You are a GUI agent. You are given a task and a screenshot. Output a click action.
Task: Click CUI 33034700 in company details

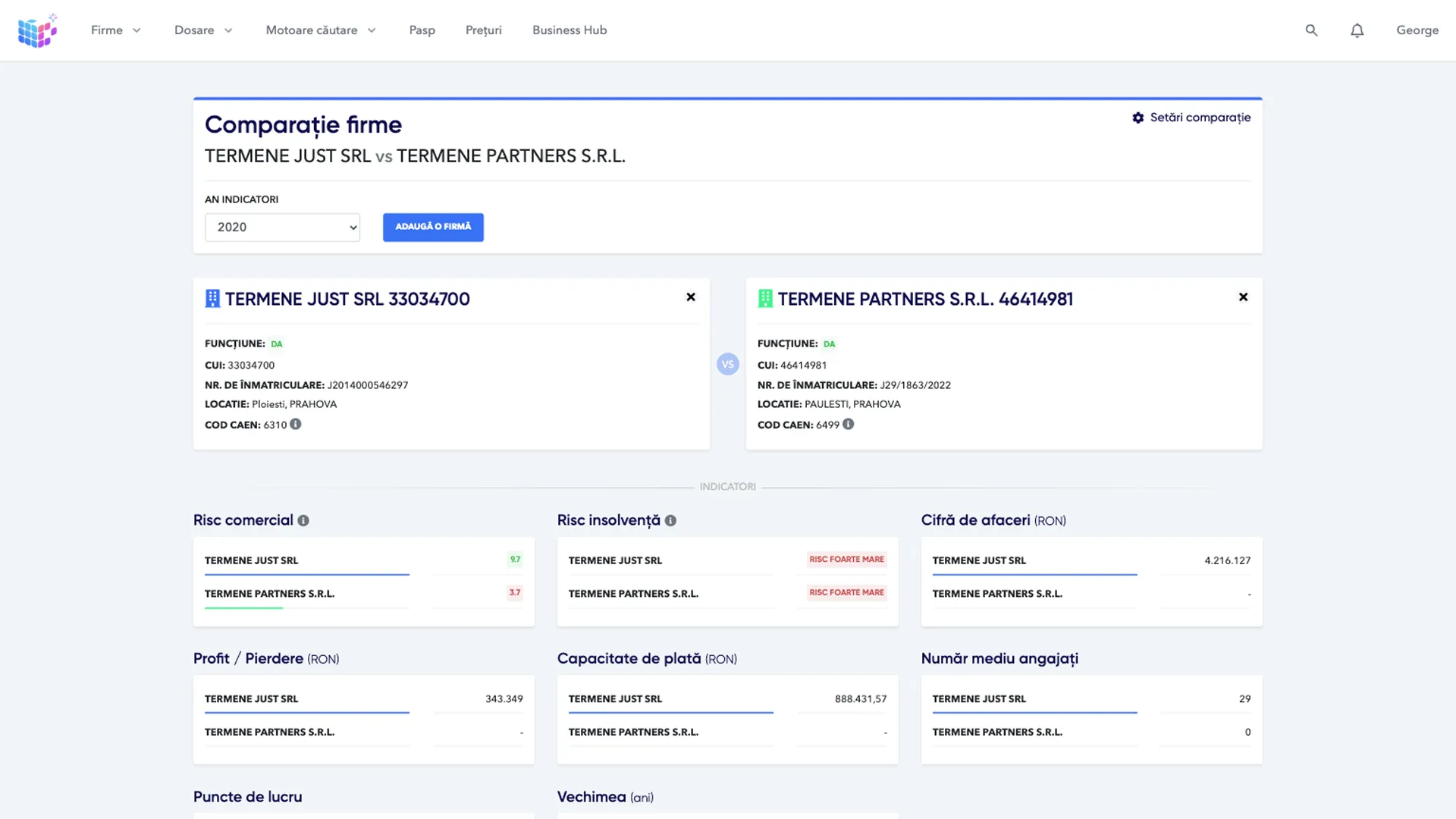tap(251, 365)
